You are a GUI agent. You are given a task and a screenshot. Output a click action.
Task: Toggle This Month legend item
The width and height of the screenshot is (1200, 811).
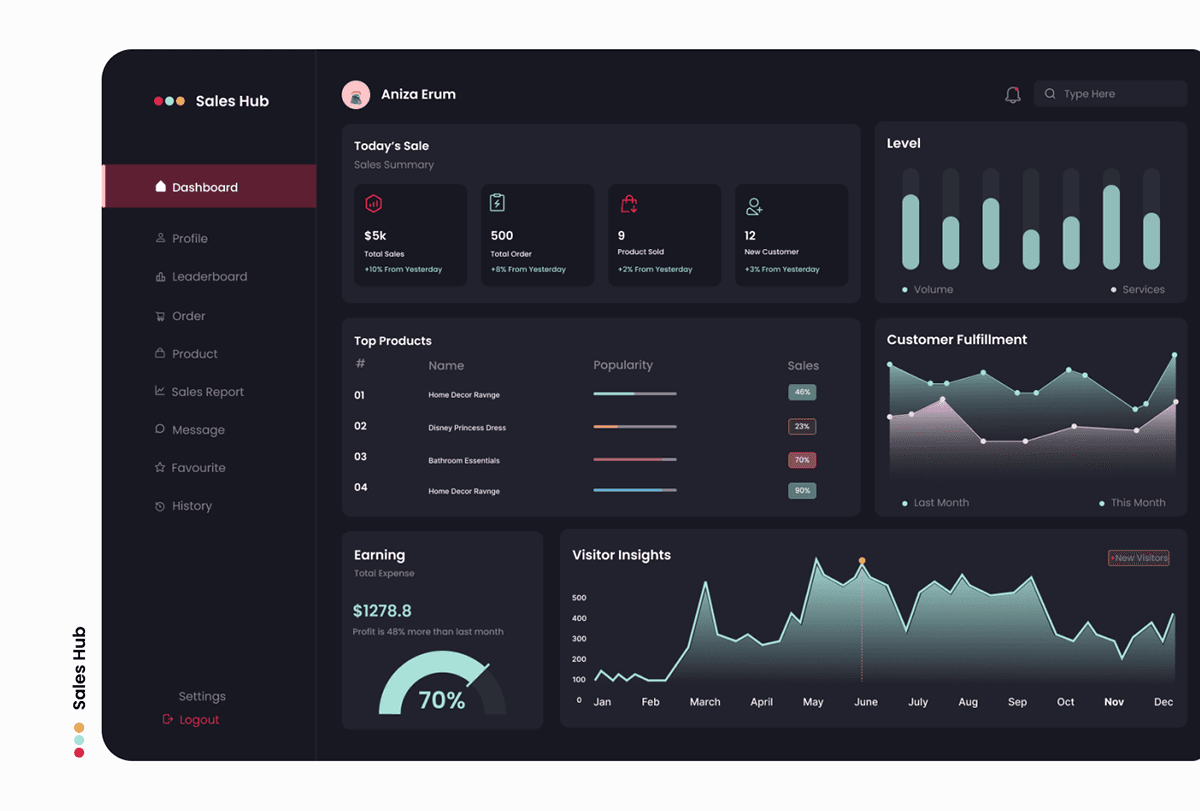point(1132,503)
